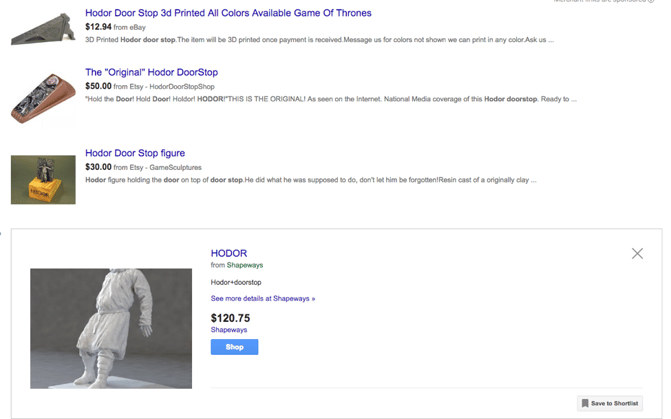Click the HodorDoorStopShop seller name
671x419 pixels.
(182, 86)
